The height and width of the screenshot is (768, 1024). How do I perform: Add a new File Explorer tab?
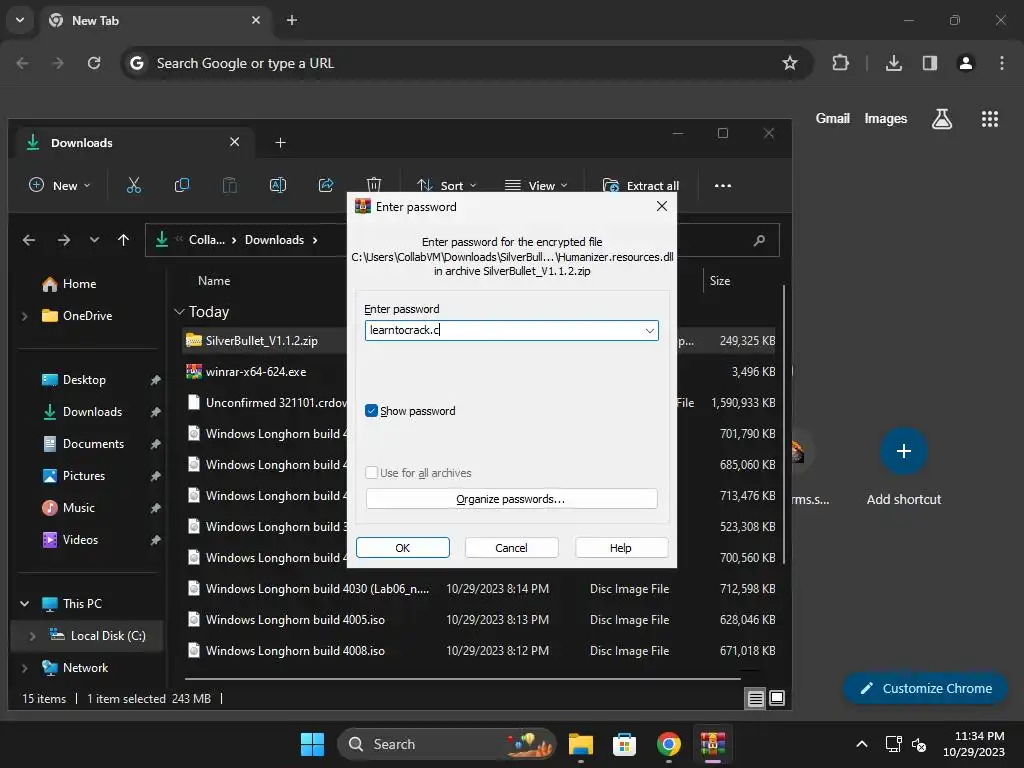(280, 142)
